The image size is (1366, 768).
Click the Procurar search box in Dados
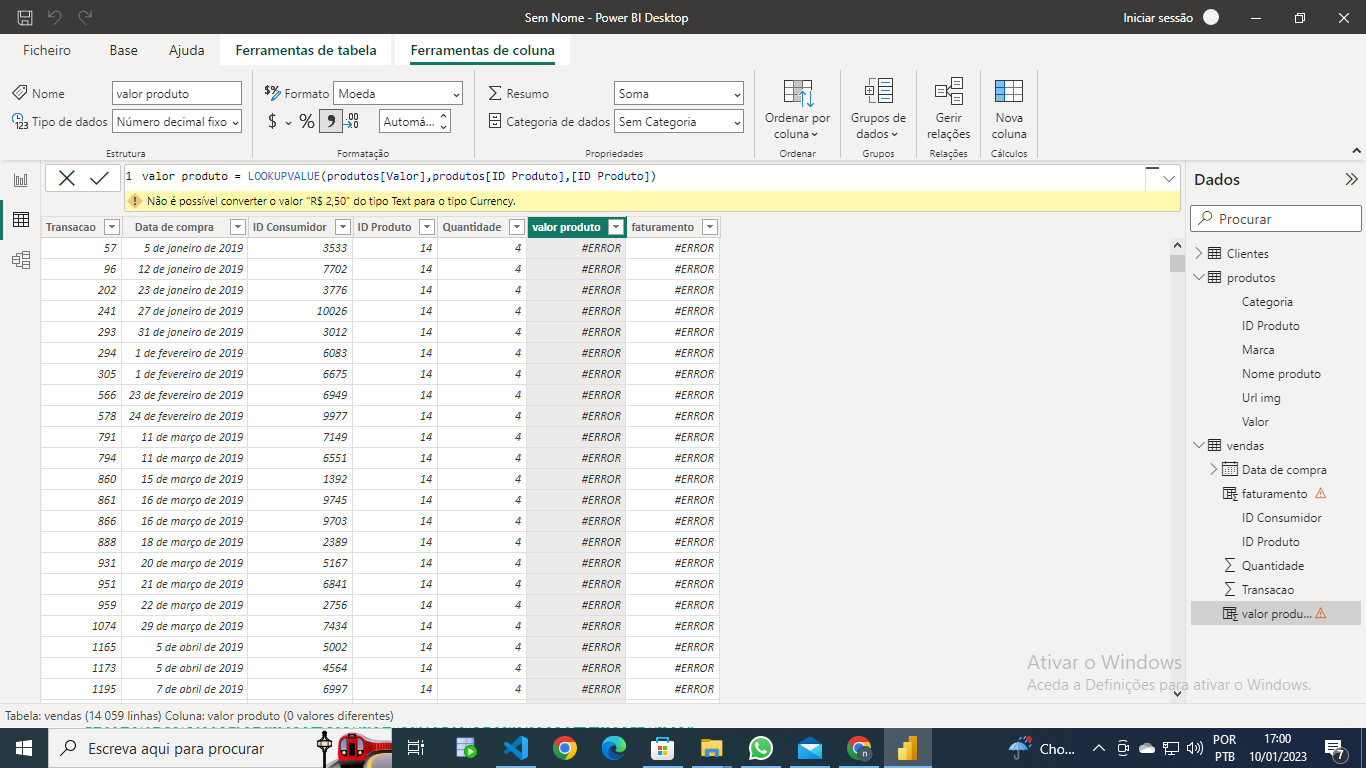coord(1276,218)
